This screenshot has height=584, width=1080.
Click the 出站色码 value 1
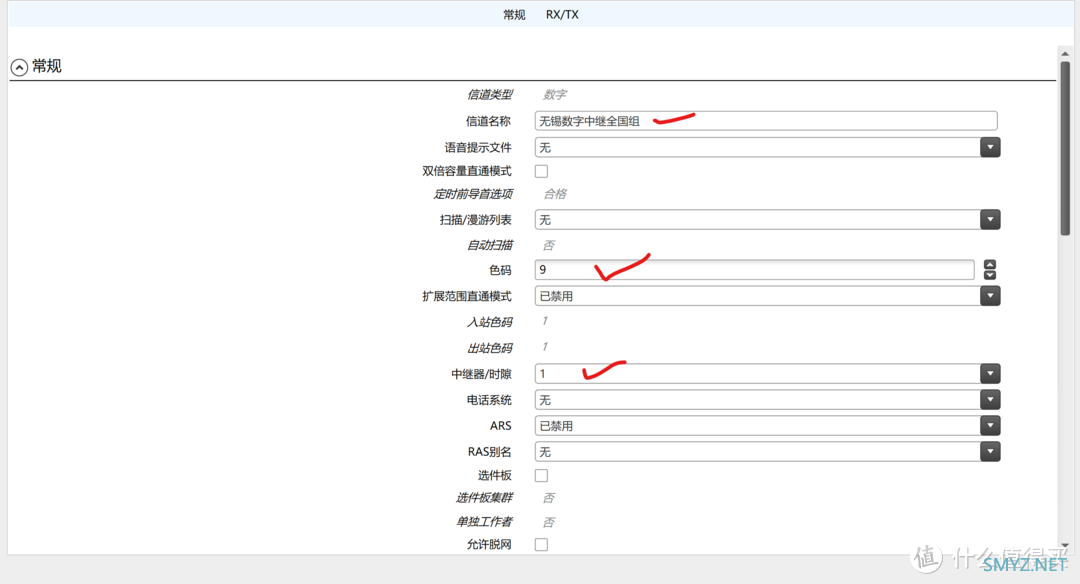pos(544,347)
